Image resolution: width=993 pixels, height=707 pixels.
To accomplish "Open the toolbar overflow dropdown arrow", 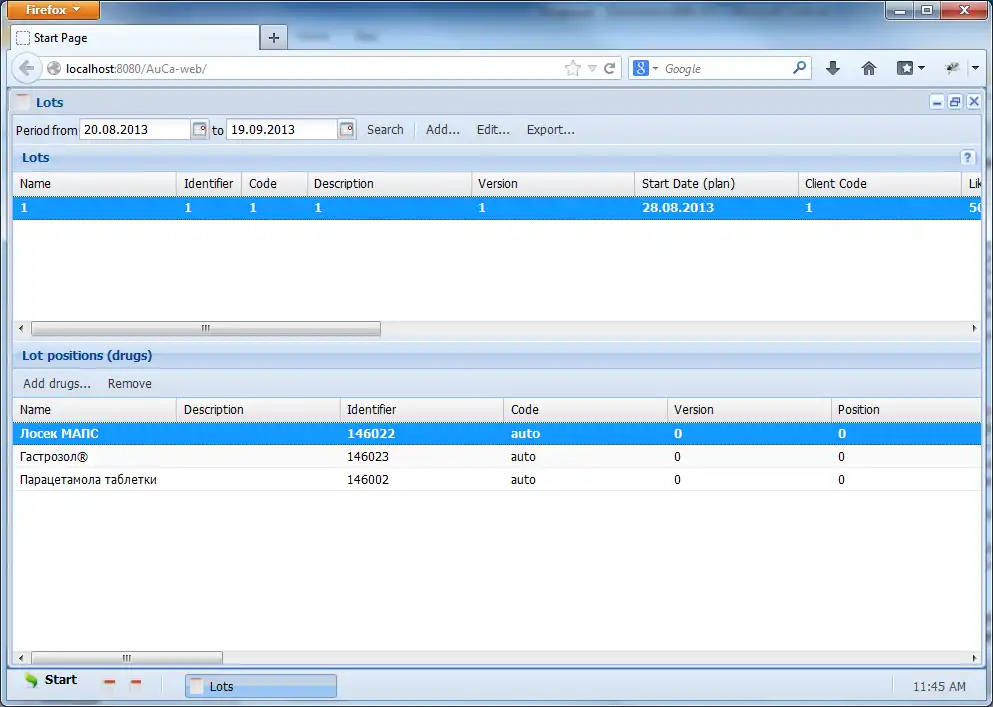I will click(x=975, y=68).
